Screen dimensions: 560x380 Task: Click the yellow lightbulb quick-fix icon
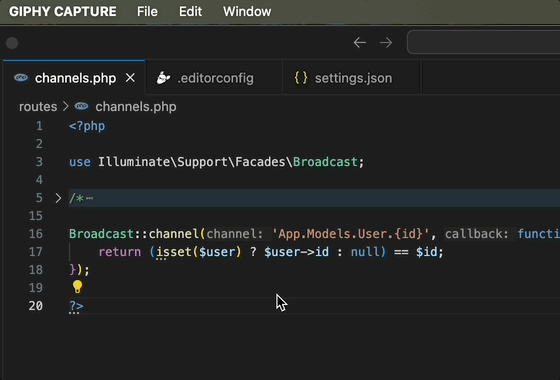(78, 286)
